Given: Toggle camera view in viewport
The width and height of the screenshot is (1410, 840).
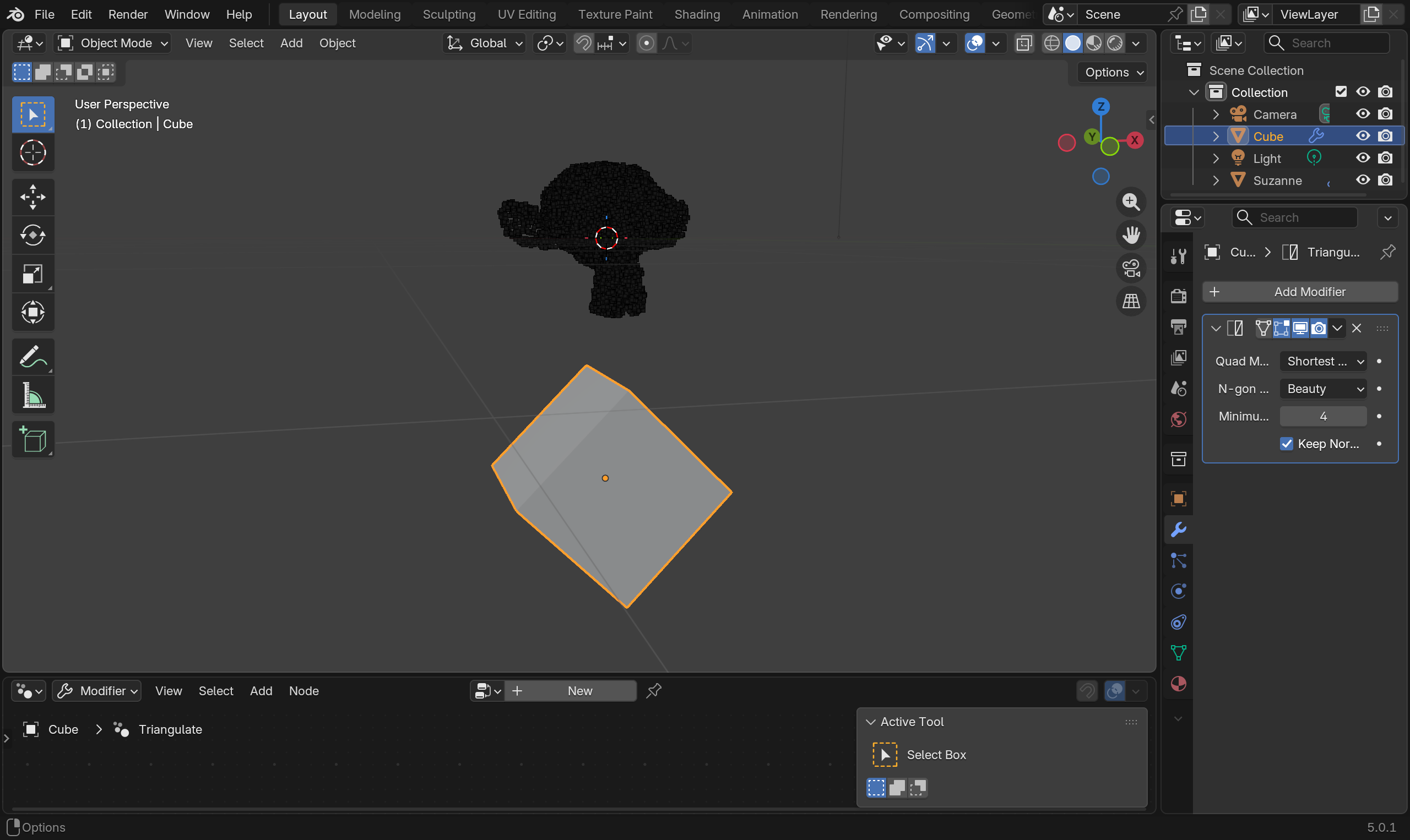Looking at the screenshot, I should 1131,268.
